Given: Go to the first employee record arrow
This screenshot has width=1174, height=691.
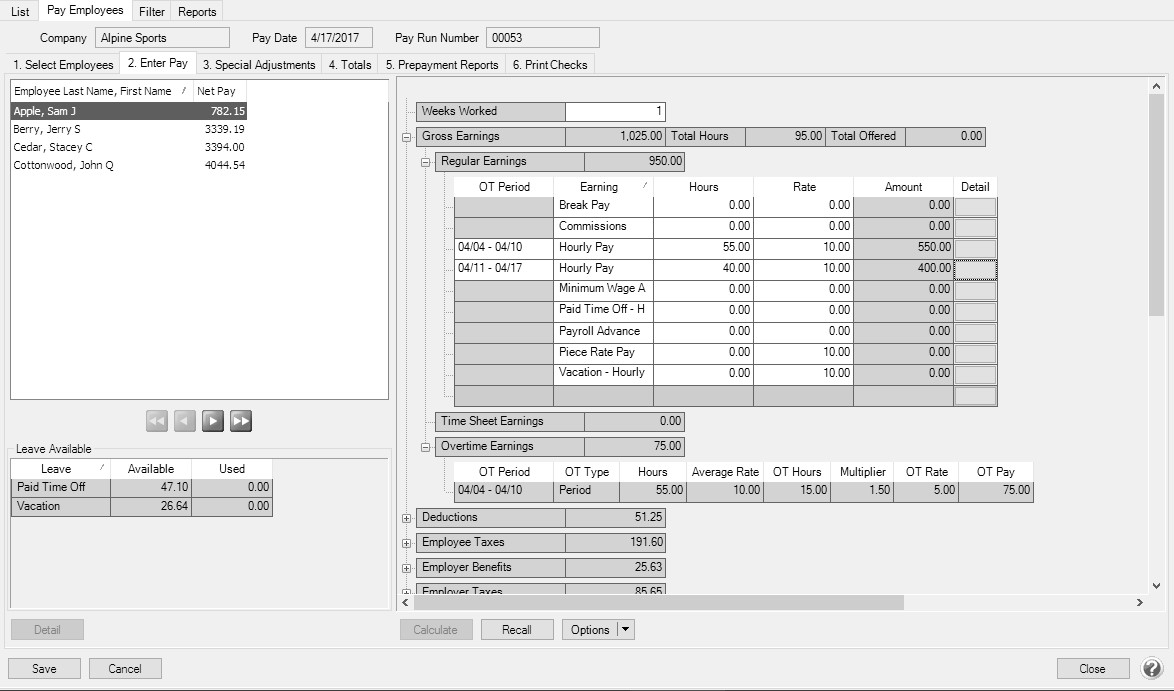Looking at the screenshot, I should (x=157, y=421).
